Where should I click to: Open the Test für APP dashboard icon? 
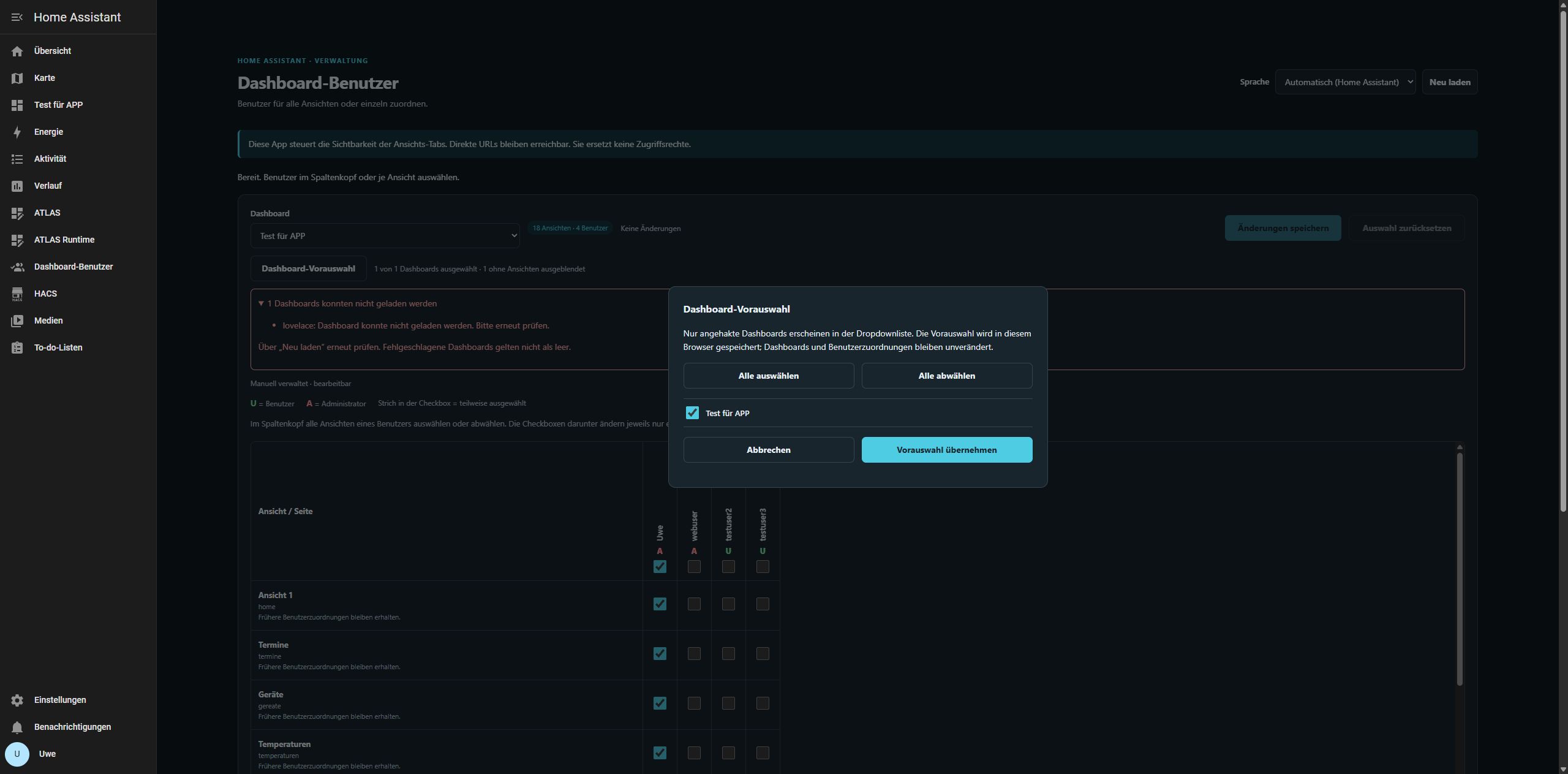click(x=17, y=105)
